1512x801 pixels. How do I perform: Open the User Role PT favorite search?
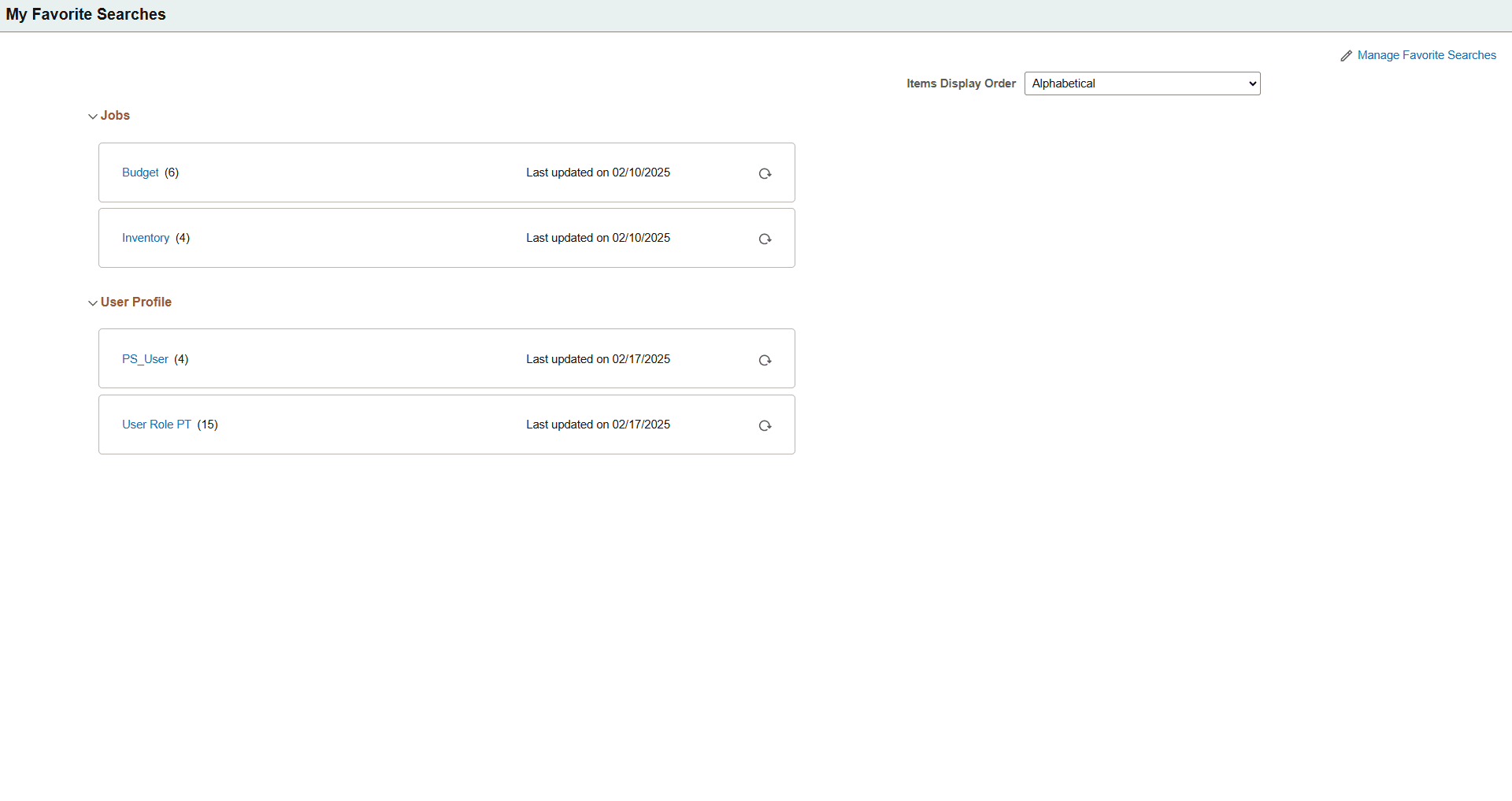click(156, 424)
